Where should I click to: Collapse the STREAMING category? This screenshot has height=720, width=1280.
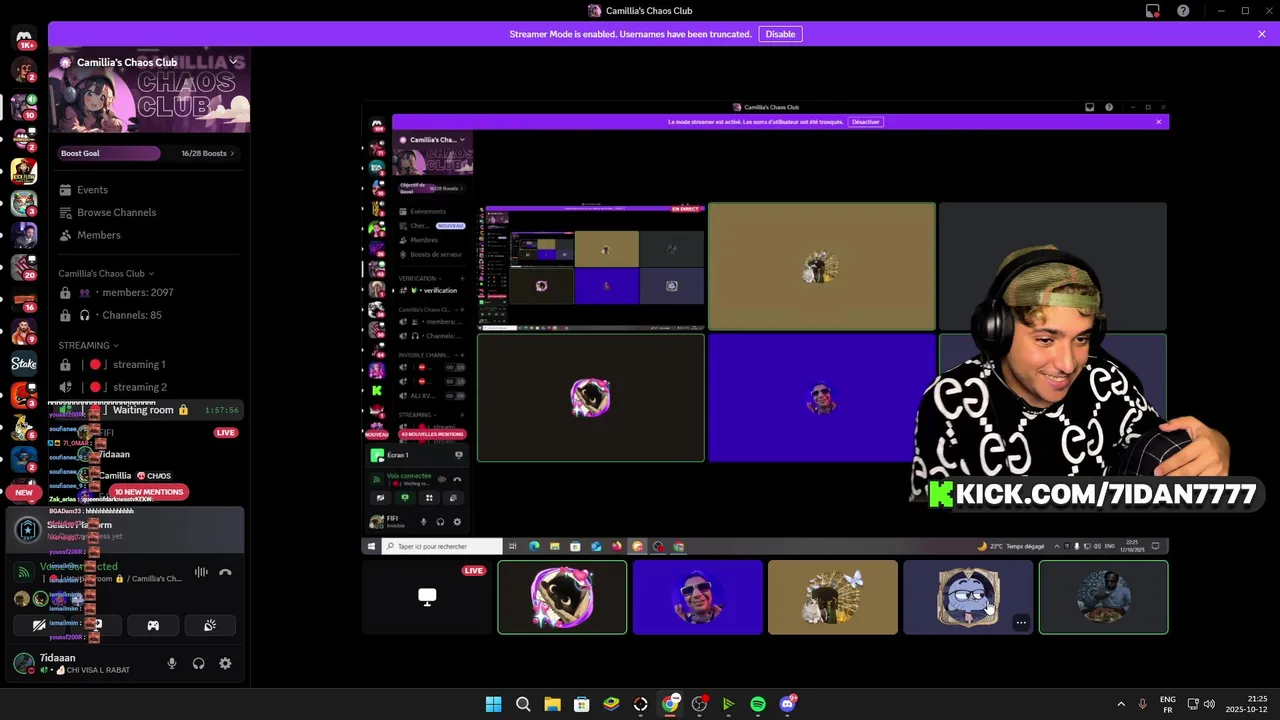coord(88,345)
